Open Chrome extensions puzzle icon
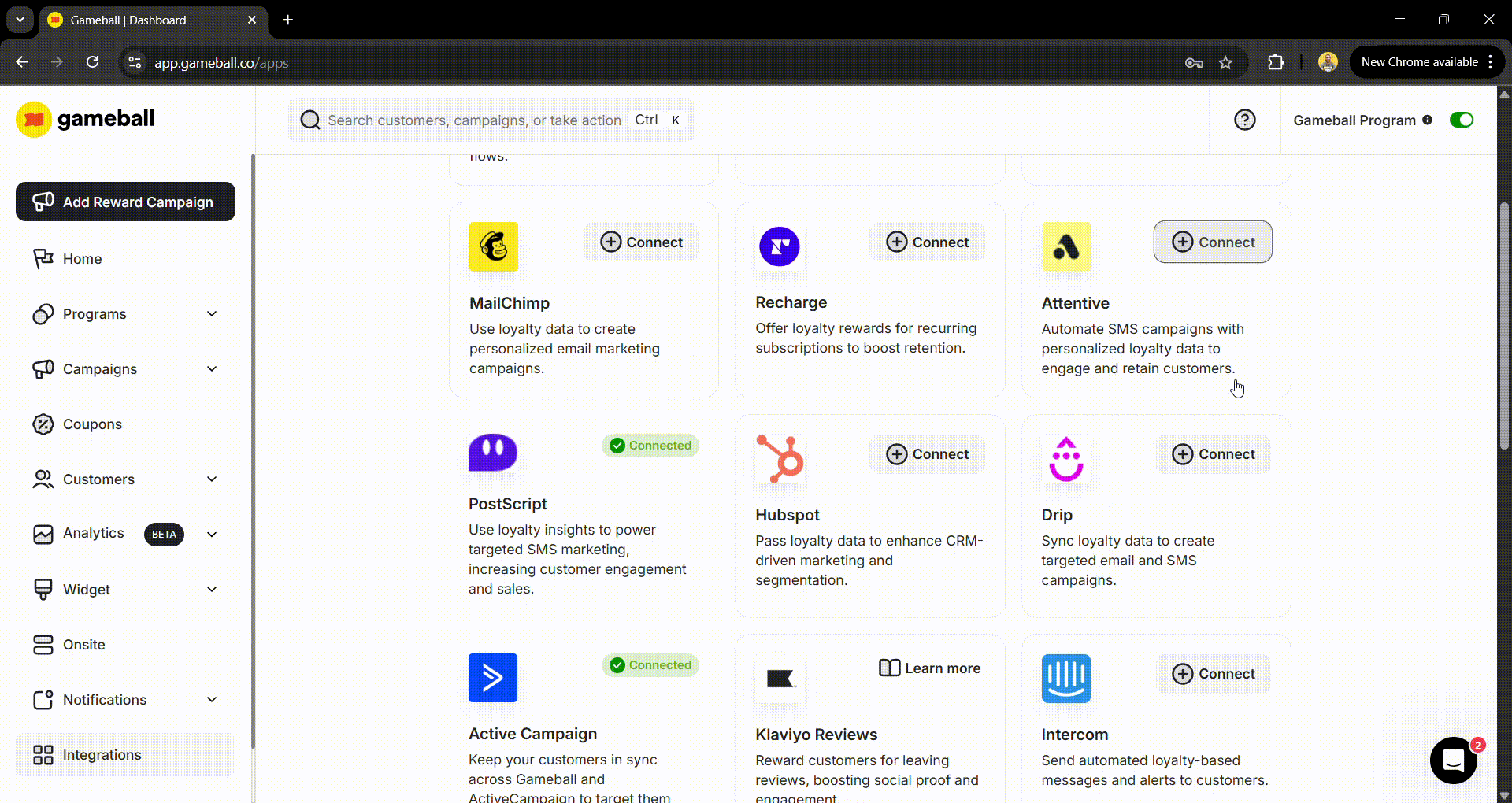The height and width of the screenshot is (803, 1512). (x=1276, y=62)
